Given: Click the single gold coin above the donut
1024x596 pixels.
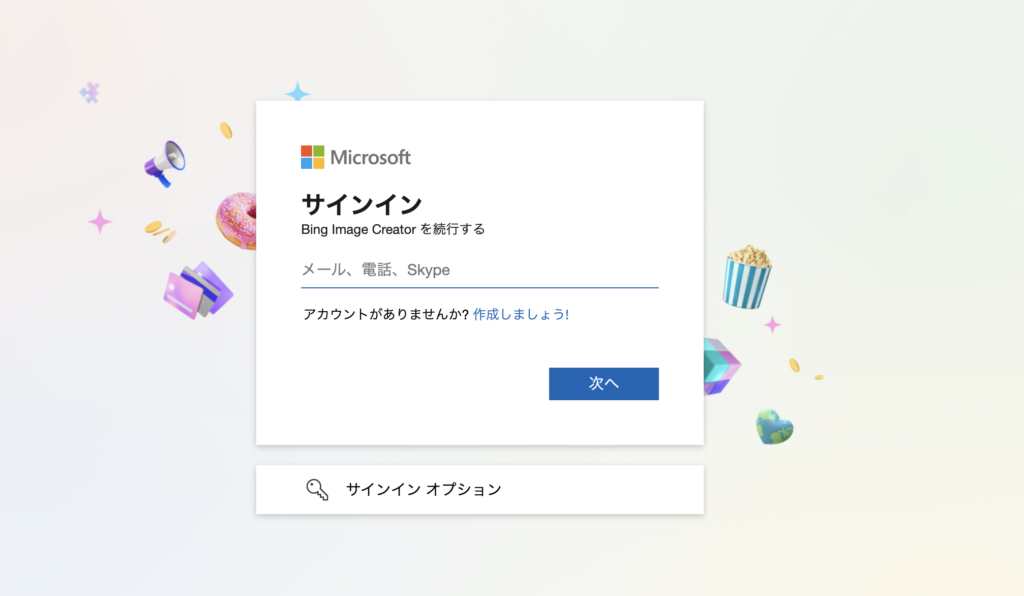Looking at the screenshot, I should coord(226,130).
